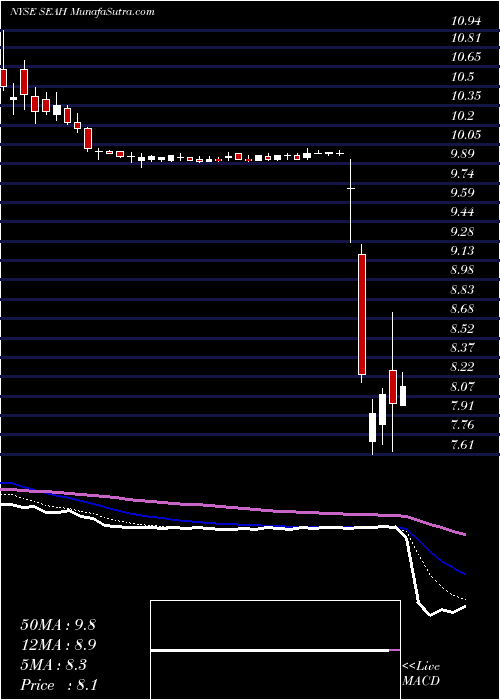
Task: Click the 8.83 price axis label
Action: tap(463, 289)
